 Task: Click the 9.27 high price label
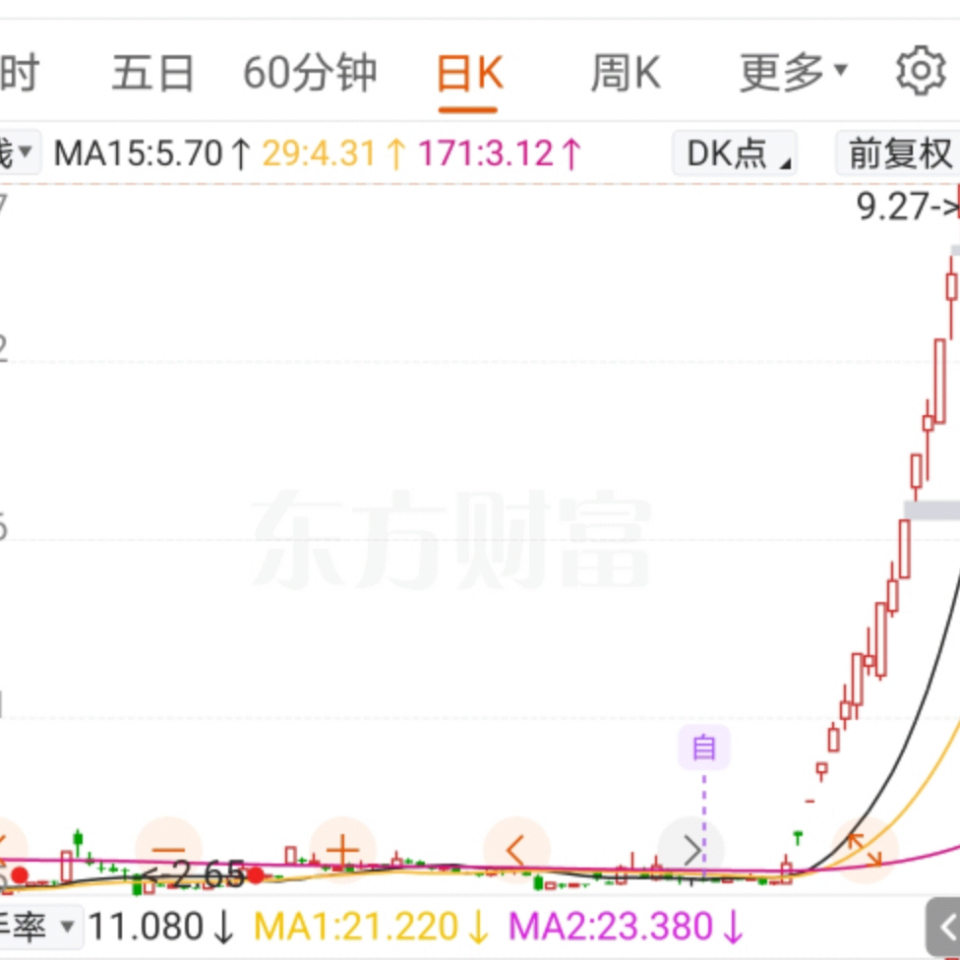907,207
